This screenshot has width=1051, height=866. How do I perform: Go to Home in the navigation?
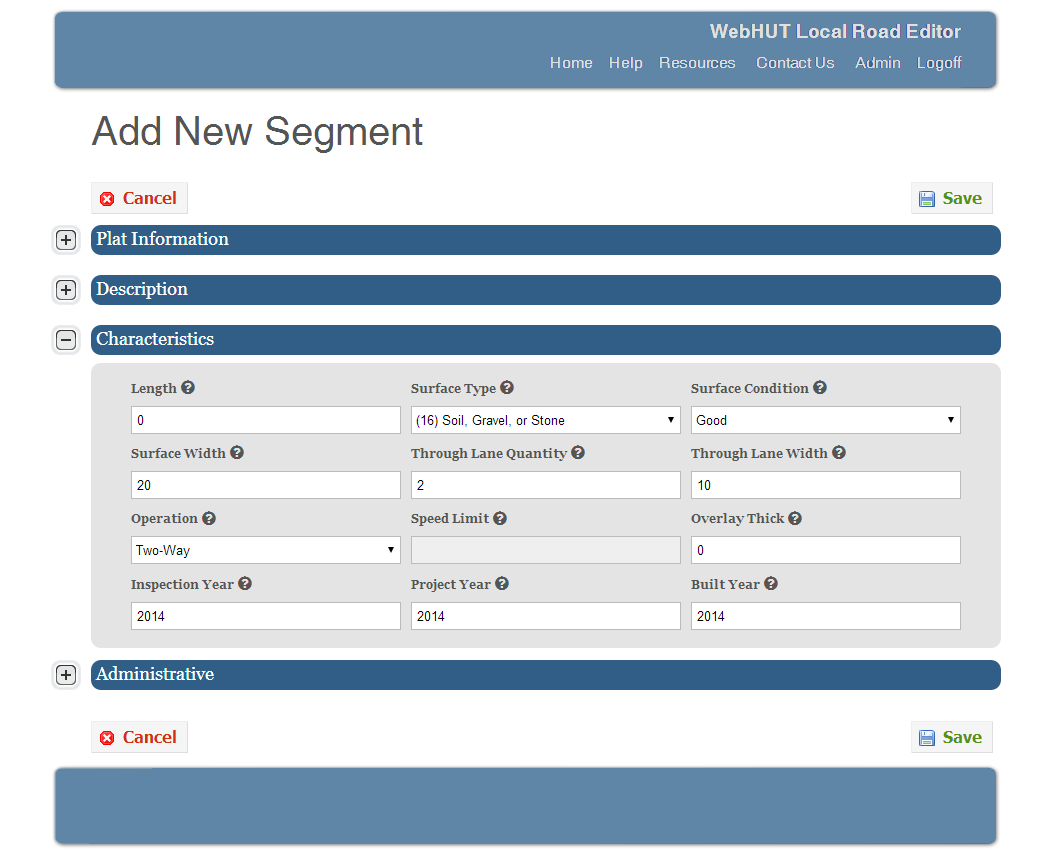[x=571, y=62]
